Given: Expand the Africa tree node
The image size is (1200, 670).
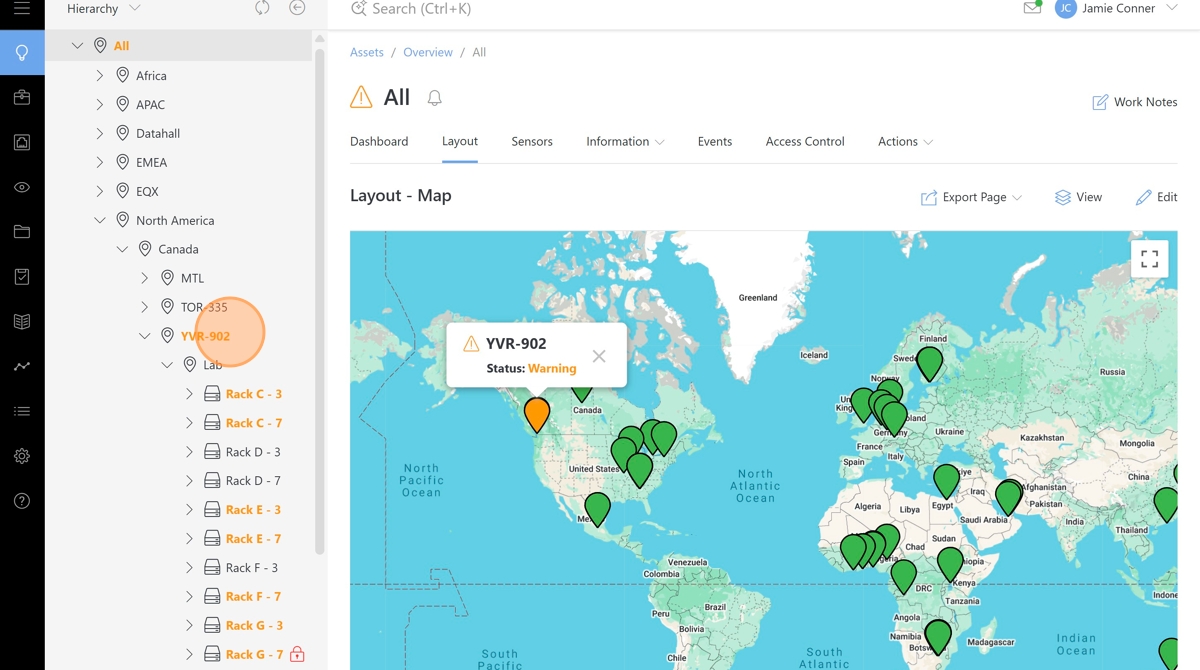Looking at the screenshot, I should click(100, 76).
